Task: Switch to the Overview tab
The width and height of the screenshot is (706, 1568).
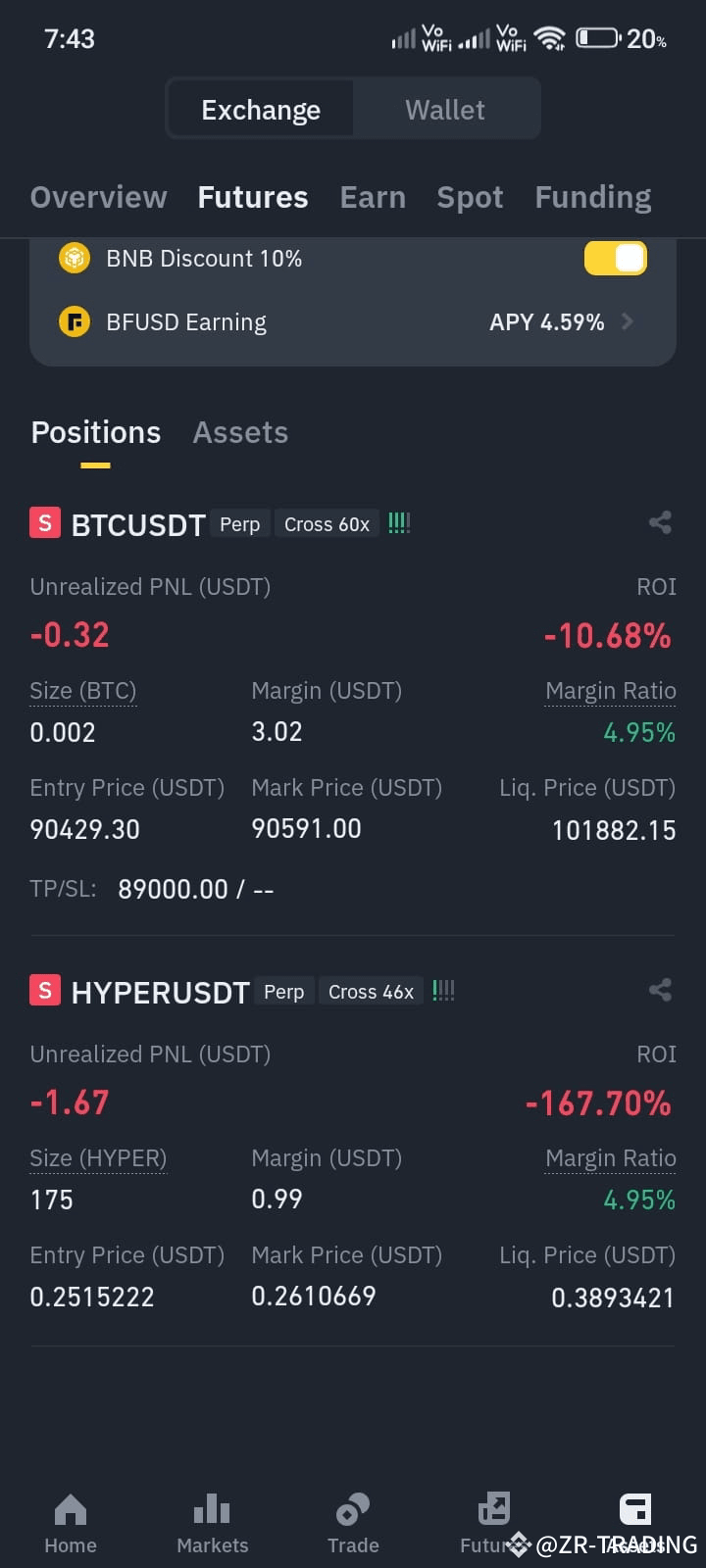Action: (99, 197)
